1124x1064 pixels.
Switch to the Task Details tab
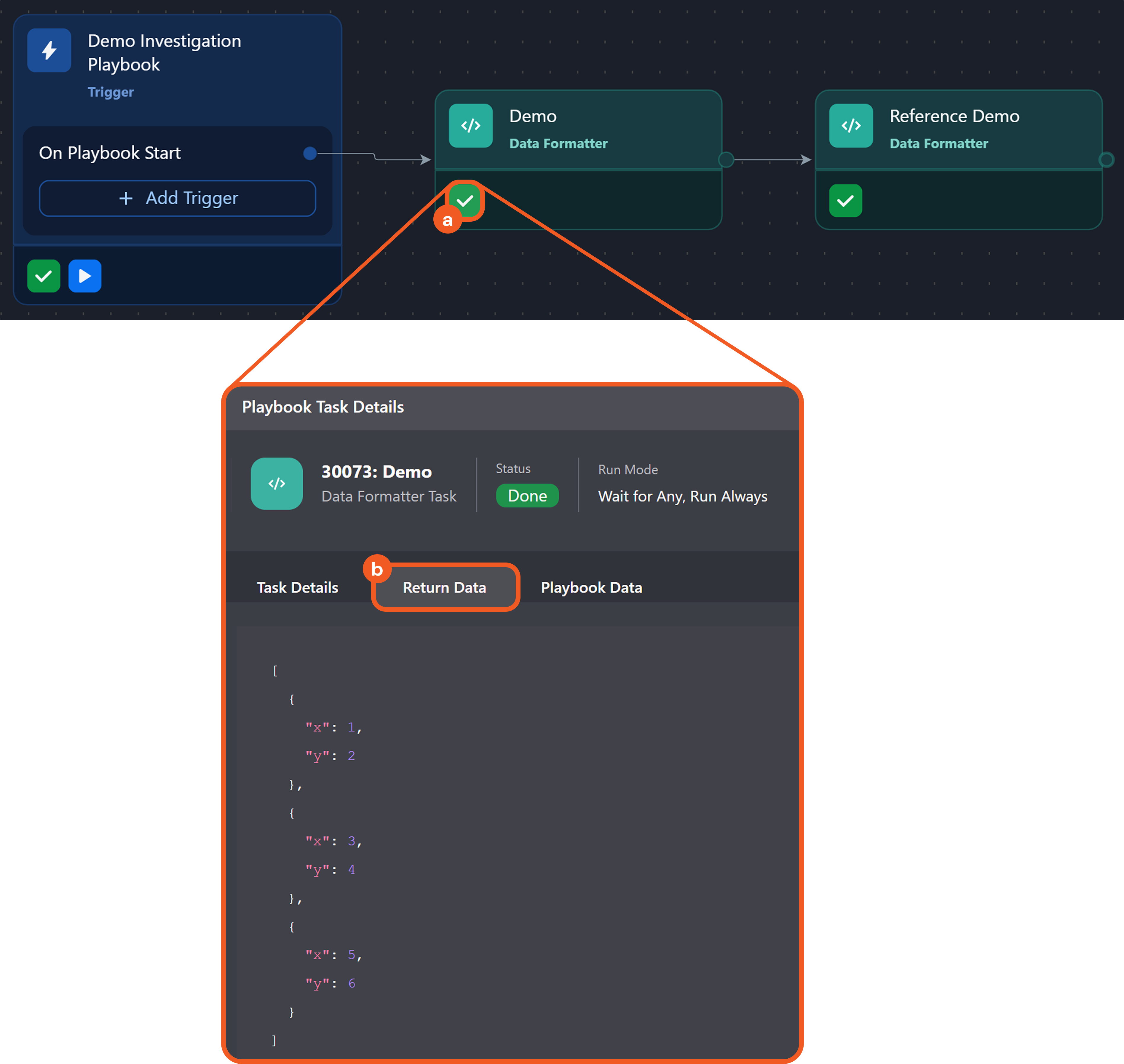tap(297, 588)
